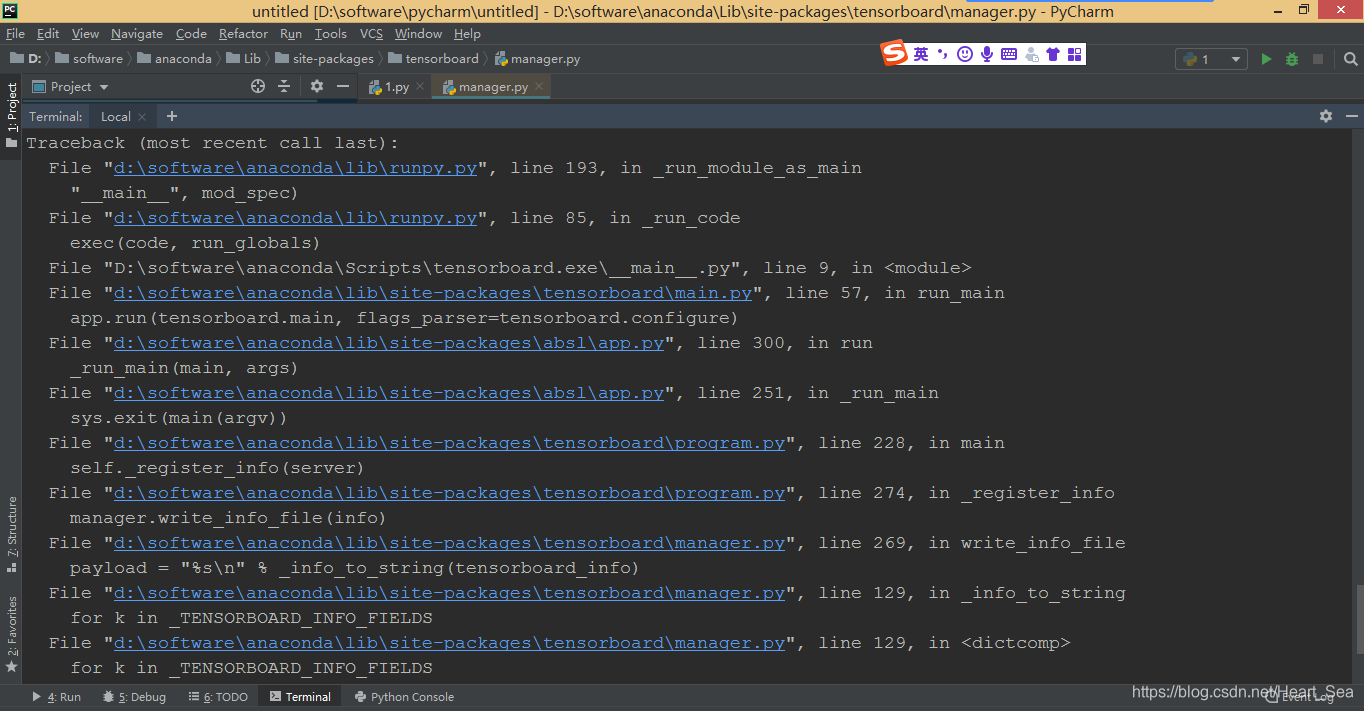Toggle Sogou punctuation mode icon
The width and height of the screenshot is (1364, 711).
pos(942,54)
